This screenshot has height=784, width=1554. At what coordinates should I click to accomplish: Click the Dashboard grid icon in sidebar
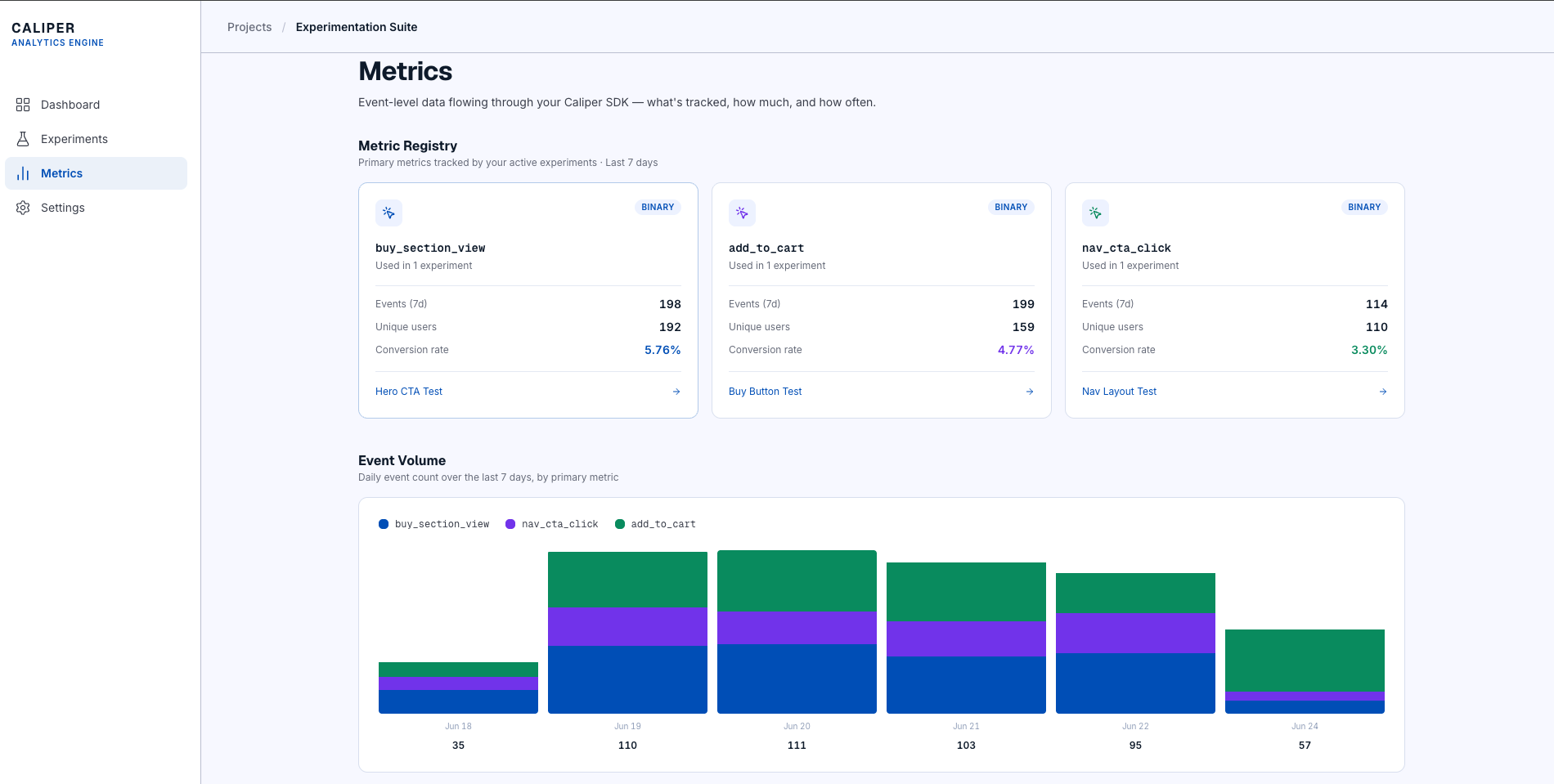click(x=23, y=105)
